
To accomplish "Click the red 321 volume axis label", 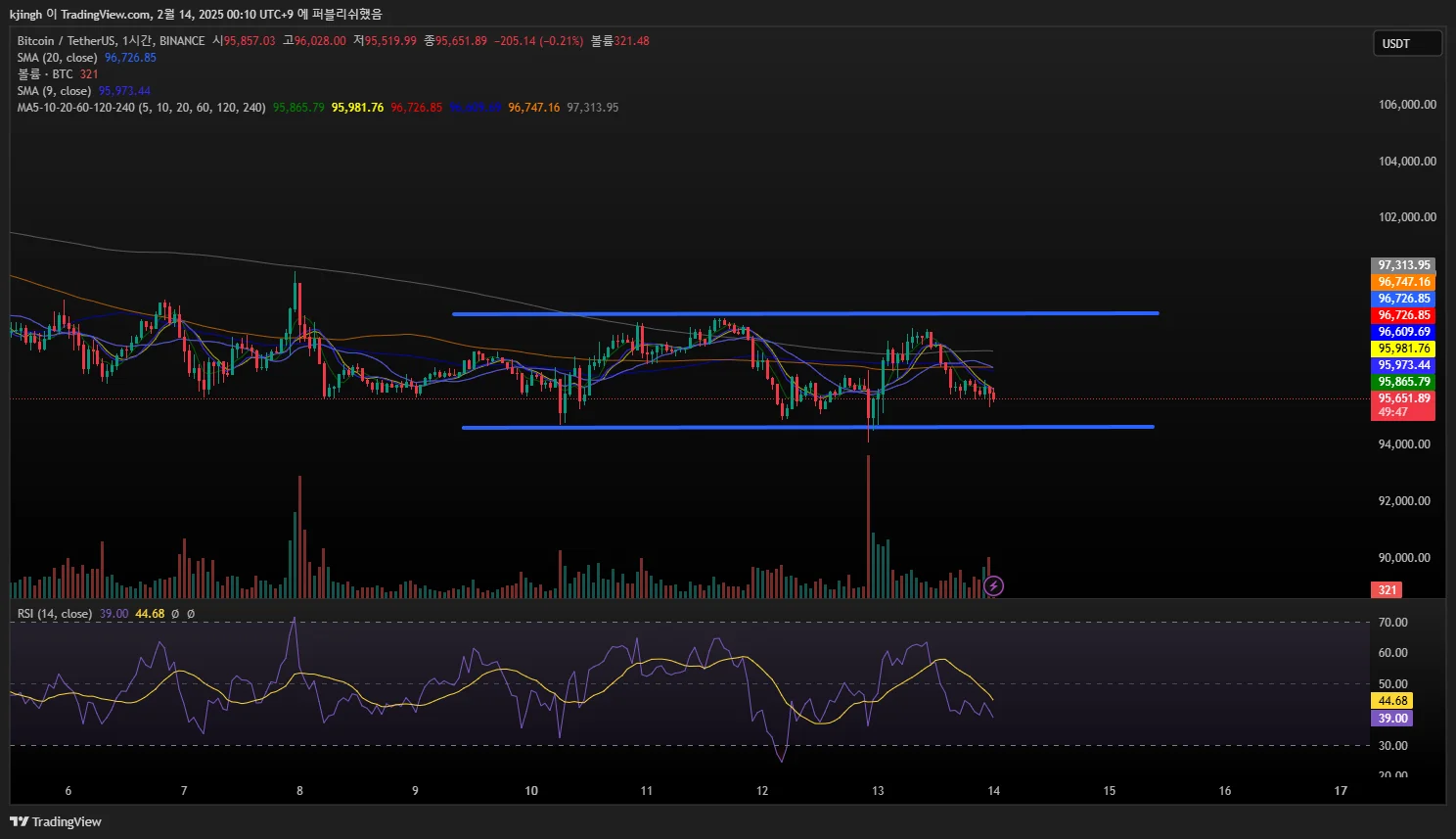I will [1387, 590].
